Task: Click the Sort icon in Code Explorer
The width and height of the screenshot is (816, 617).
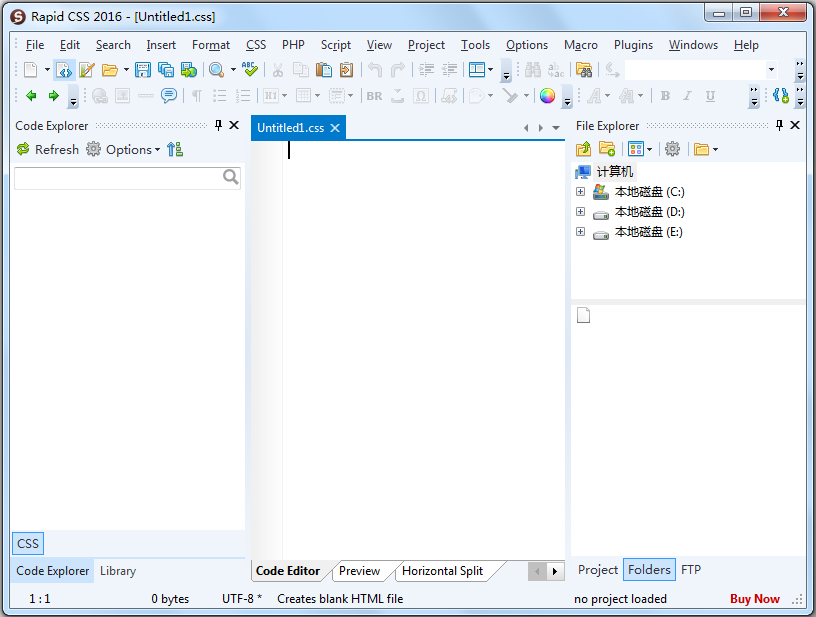Action: coord(175,149)
